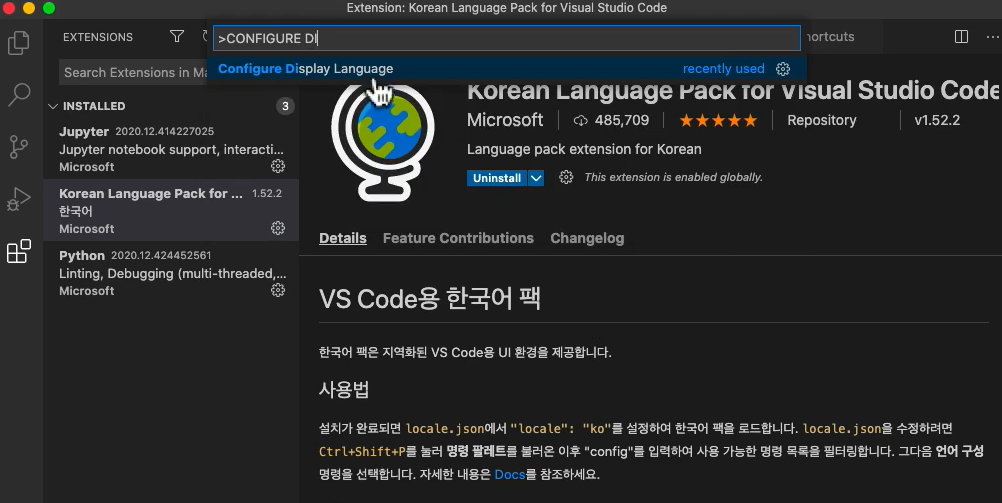
Task: Open the Explorer view in activity bar
Action: 19,43
